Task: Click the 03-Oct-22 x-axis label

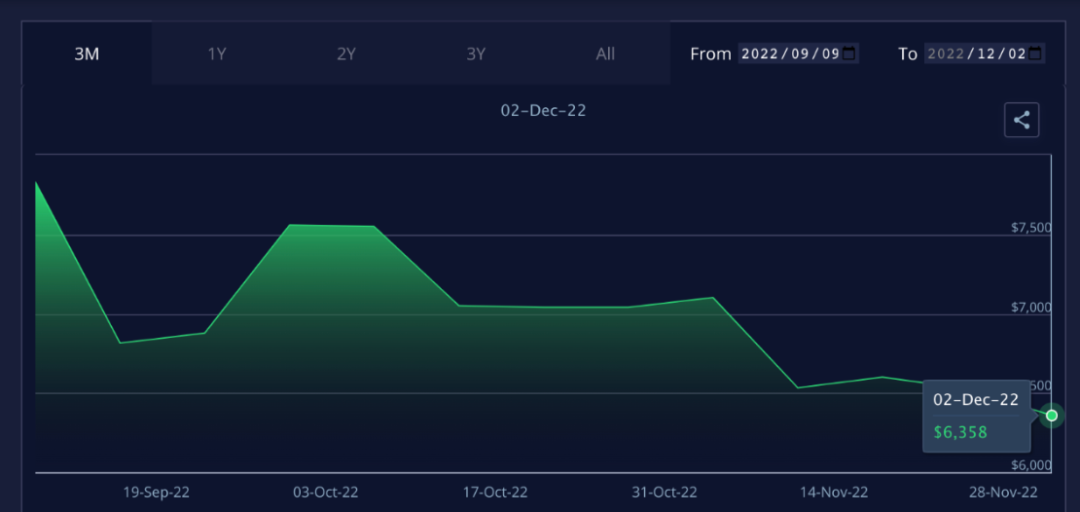Action: tap(325, 492)
